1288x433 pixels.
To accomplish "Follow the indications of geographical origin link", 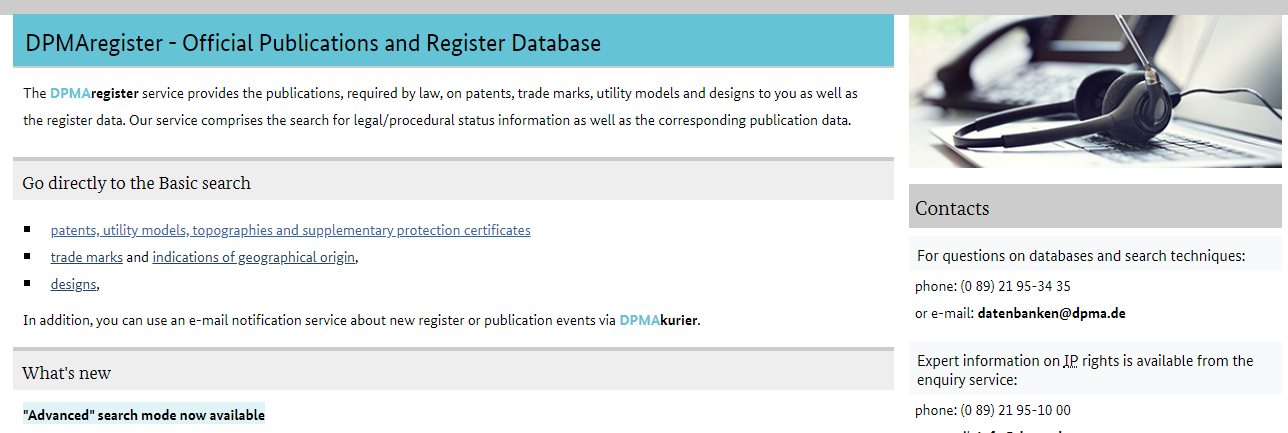I will pos(253,257).
